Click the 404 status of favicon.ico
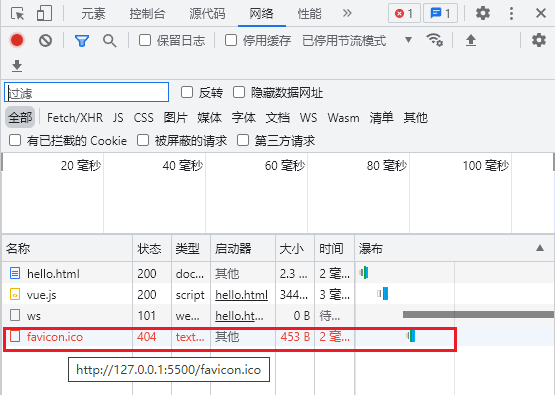The width and height of the screenshot is (555, 395). tap(147, 337)
